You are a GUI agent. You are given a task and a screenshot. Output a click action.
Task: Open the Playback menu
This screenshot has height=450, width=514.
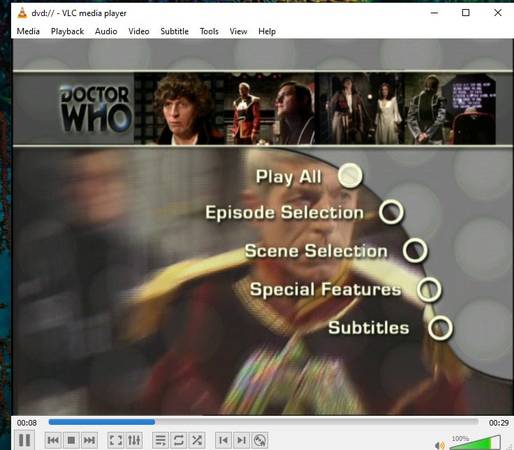click(x=67, y=31)
